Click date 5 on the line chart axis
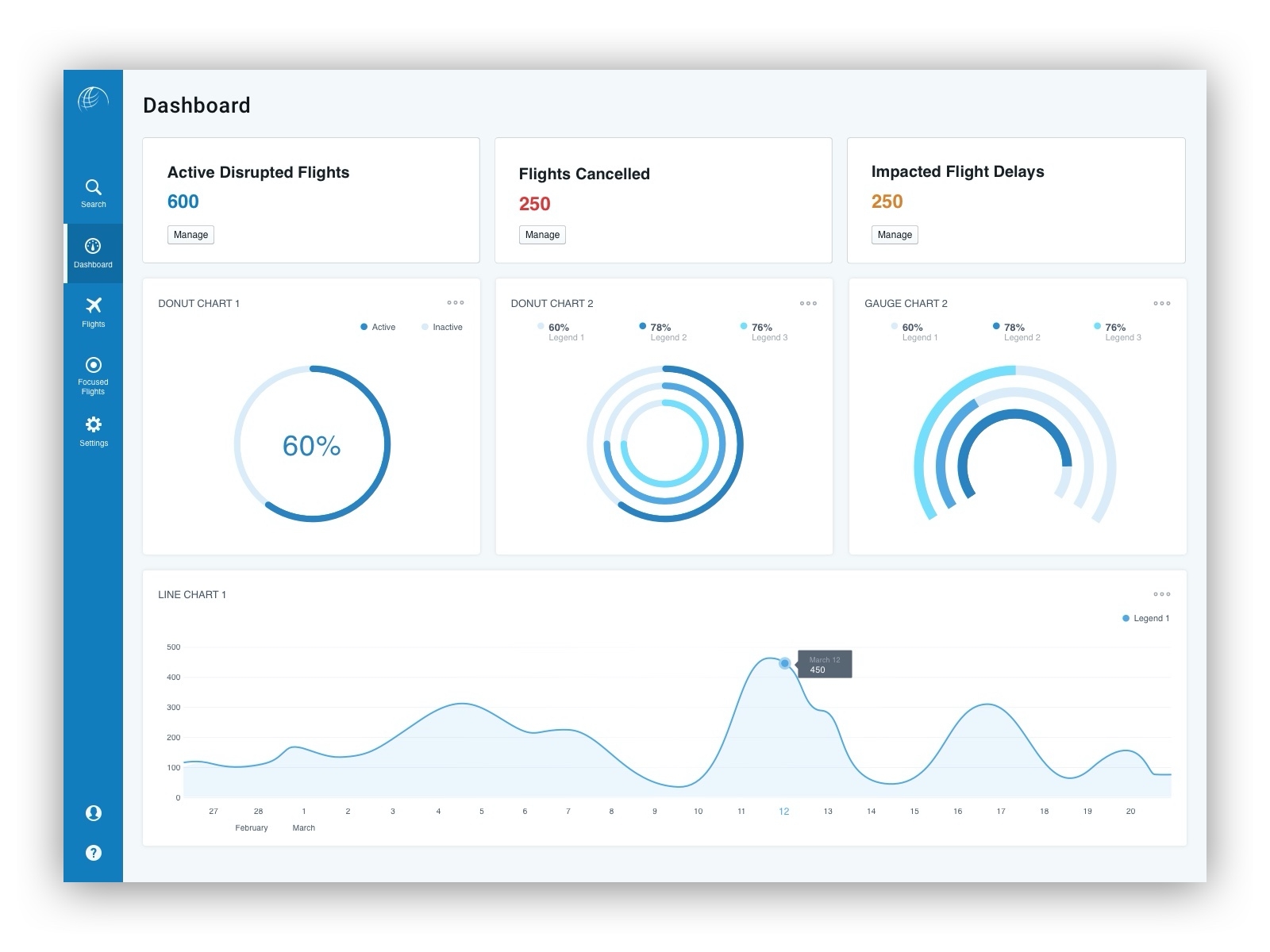 [x=482, y=812]
